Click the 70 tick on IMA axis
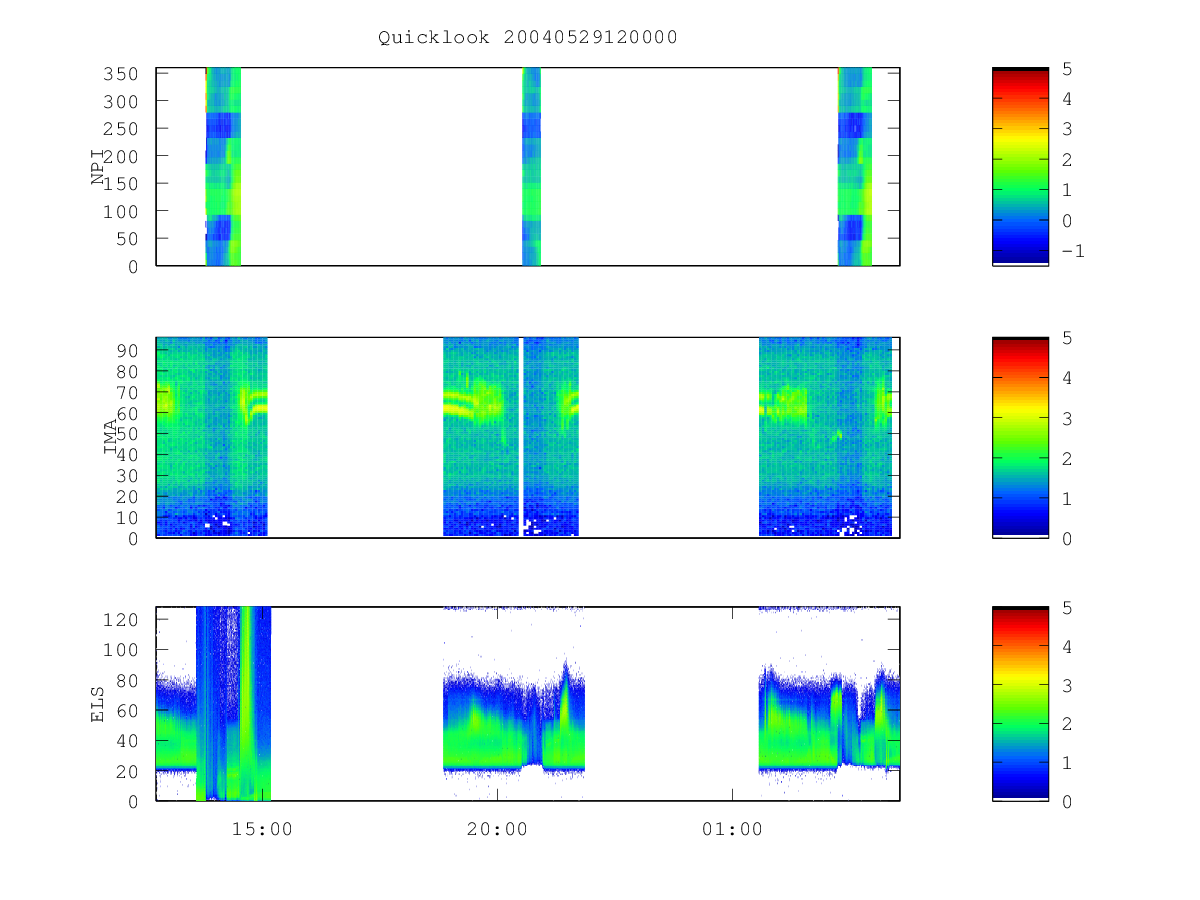The image size is (1200, 900). click(x=128, y=391)
